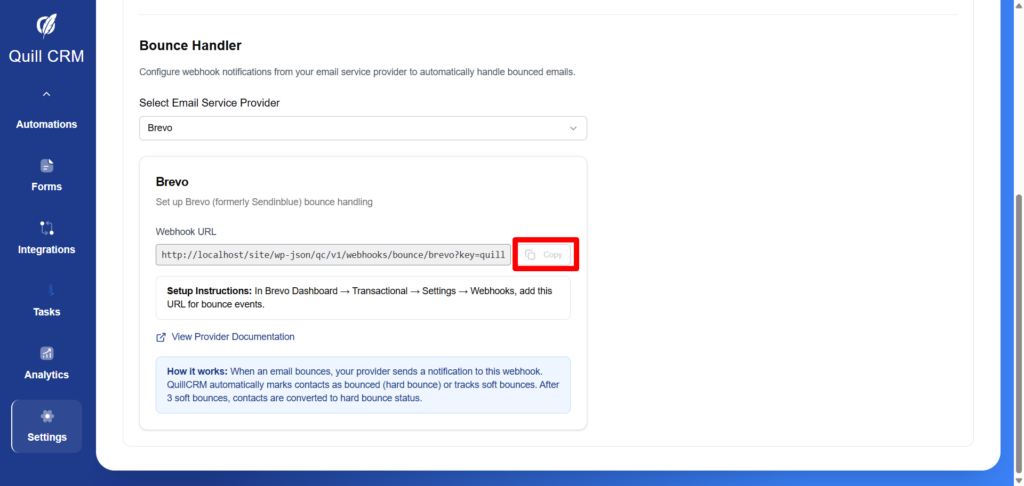Go to the Forms menu label

pos(46,187)
